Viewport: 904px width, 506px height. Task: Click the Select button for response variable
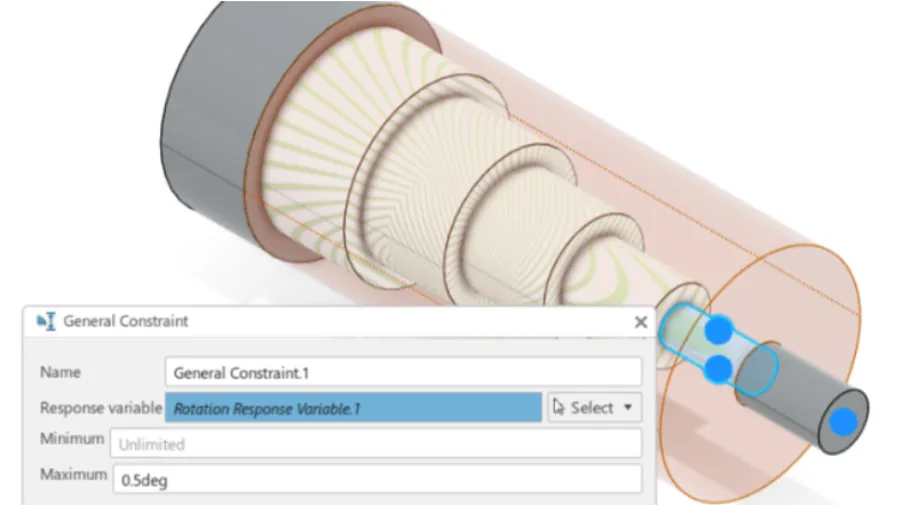coord(594,407)
